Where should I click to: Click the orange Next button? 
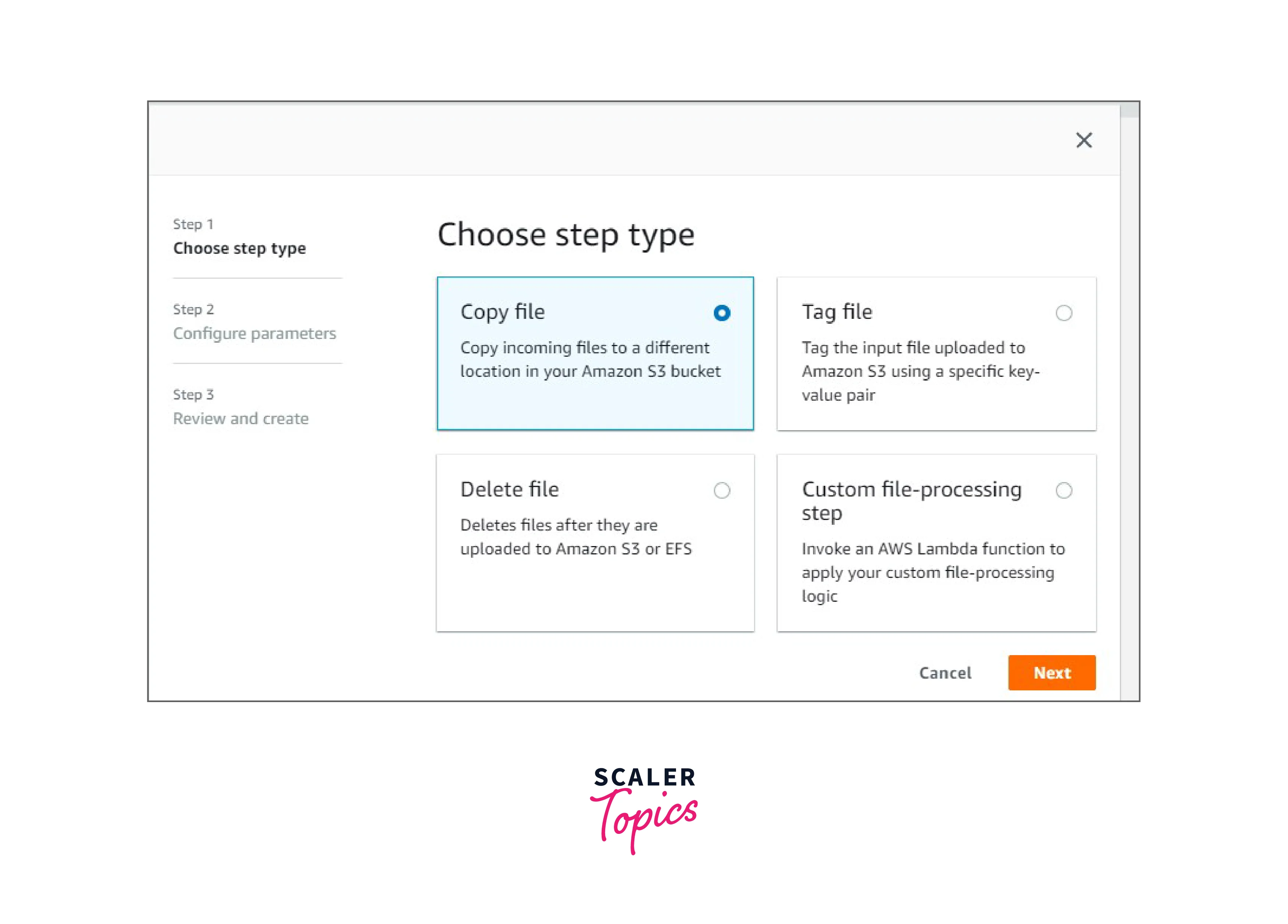(x=1051, y=673)
